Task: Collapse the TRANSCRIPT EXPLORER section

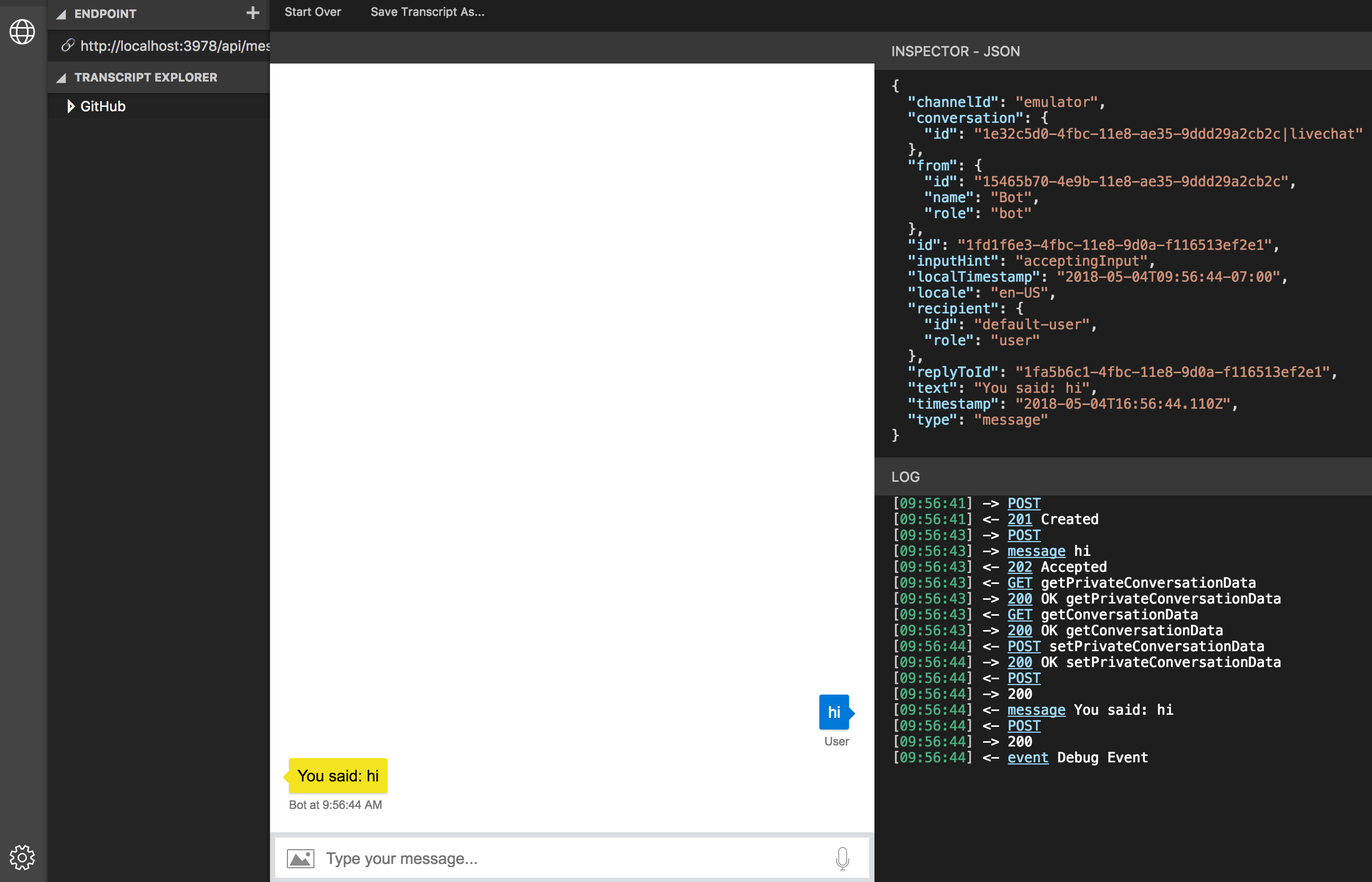Action: [x=61, y=78]
